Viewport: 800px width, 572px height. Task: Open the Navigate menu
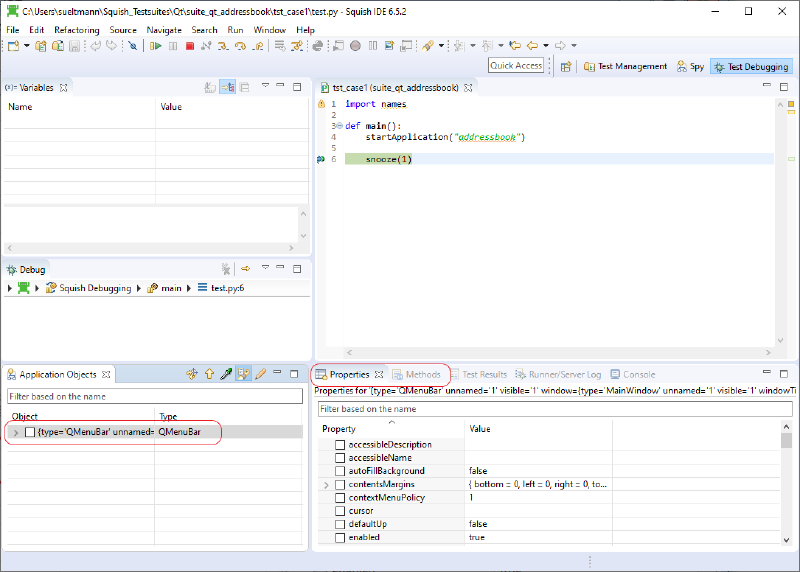164,30
